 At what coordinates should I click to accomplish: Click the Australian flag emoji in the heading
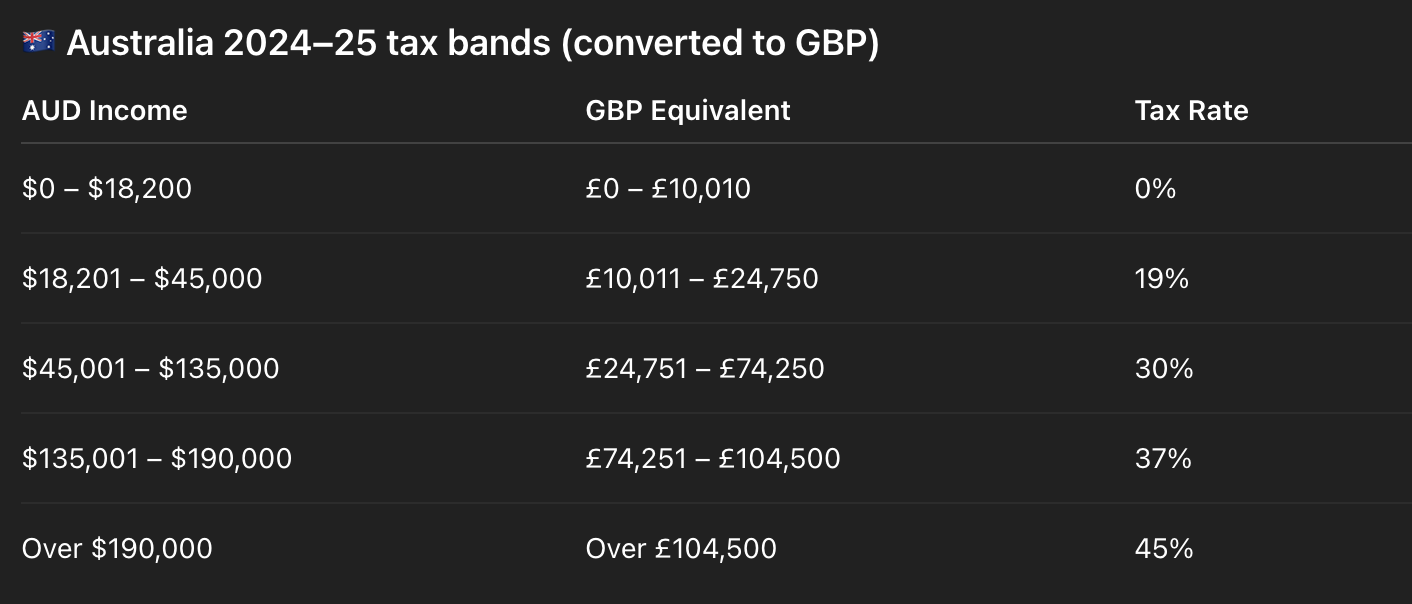[x=39, y=43]
